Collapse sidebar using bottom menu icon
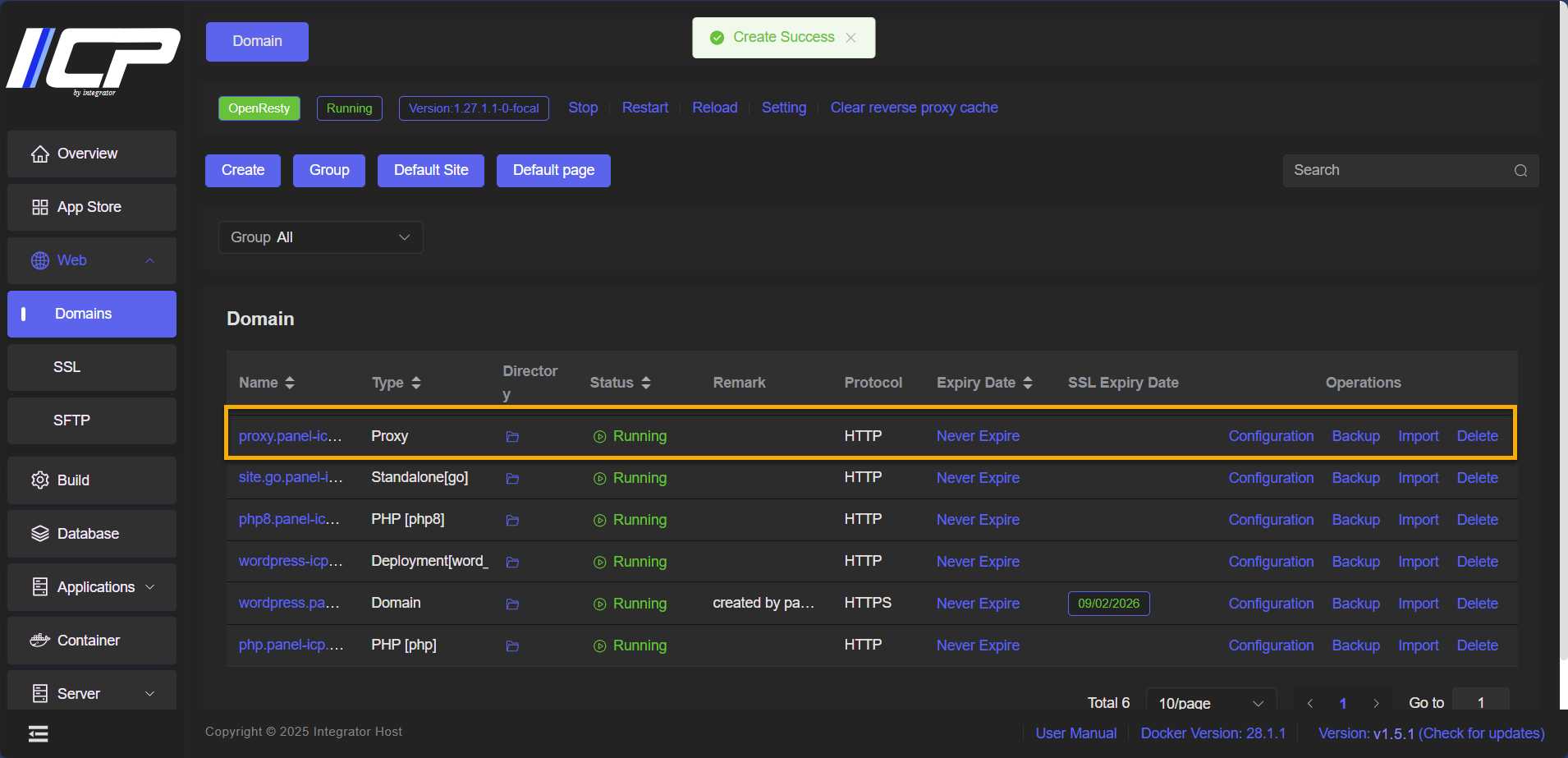This screenshot has width=1568, height=758. 39,733
